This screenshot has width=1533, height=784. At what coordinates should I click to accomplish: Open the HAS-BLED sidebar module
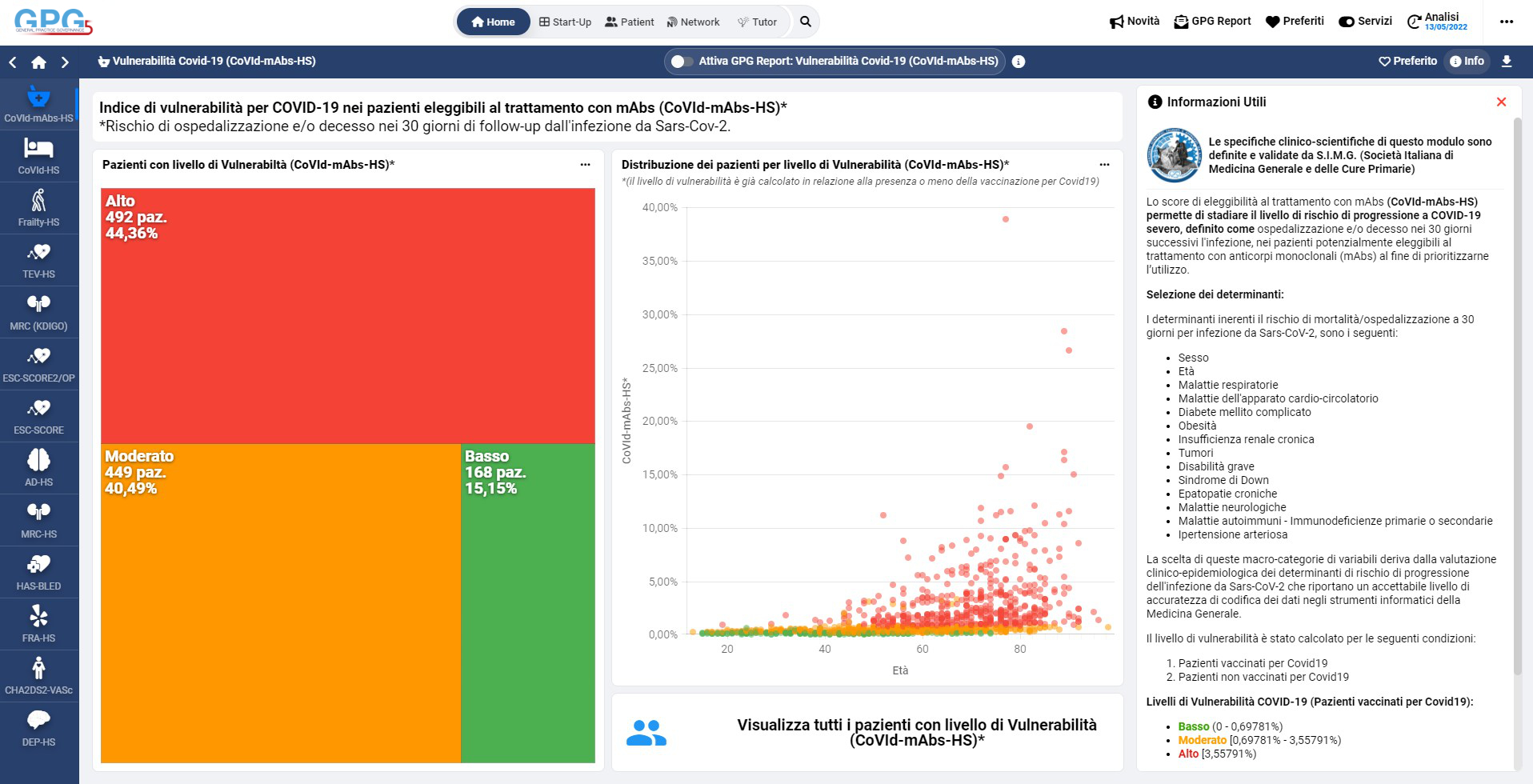pyautogui.click(x=38, y=572)
